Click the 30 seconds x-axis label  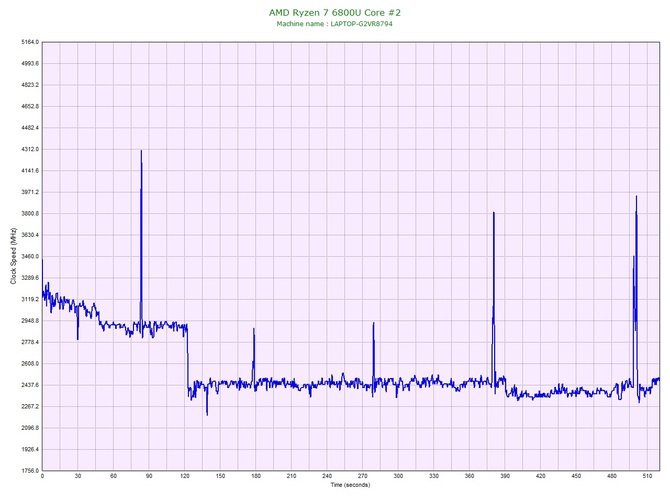[x=78, y=476]
